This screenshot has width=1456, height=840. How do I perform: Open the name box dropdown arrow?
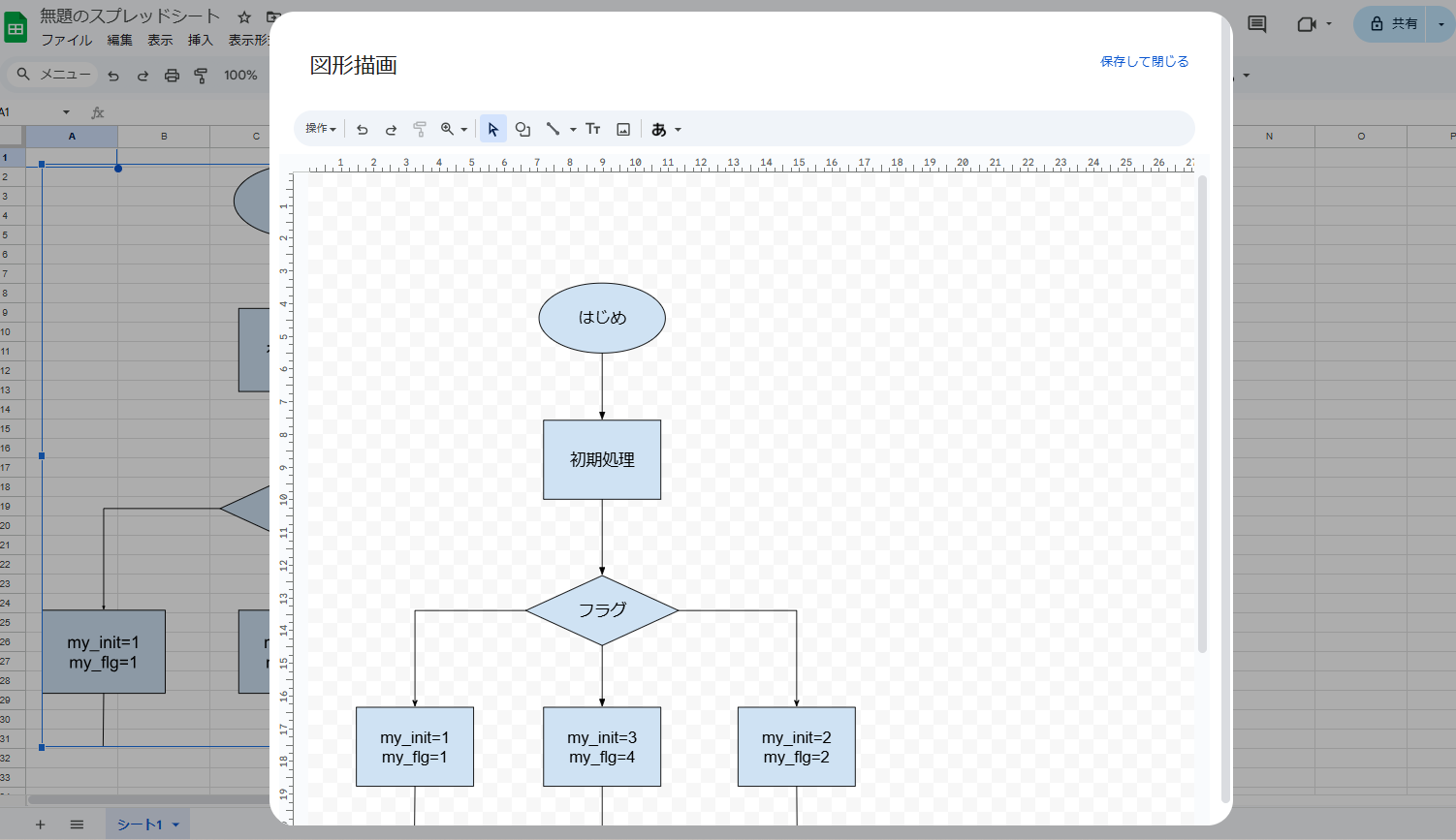tap(66, 112)
